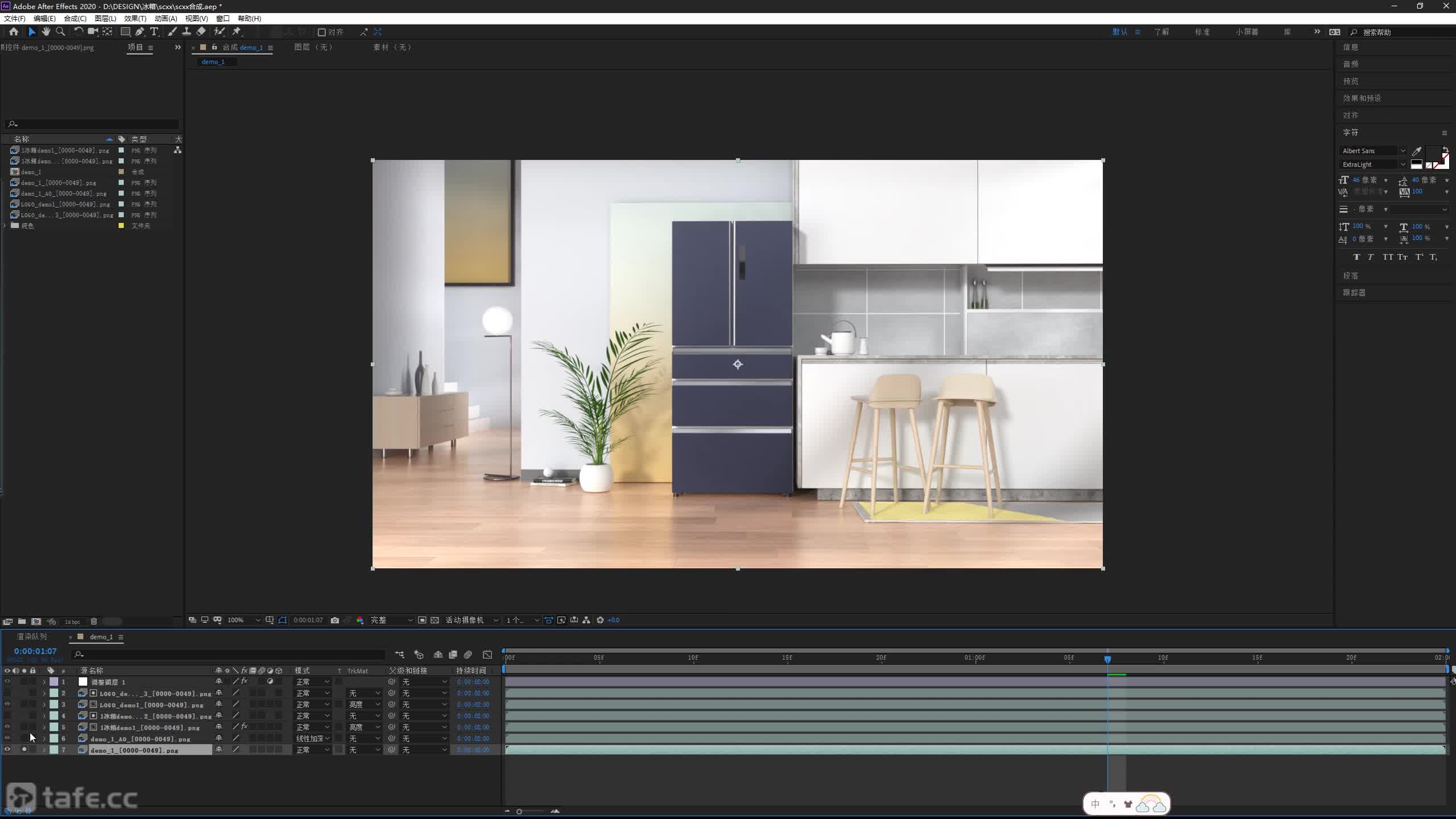
Task: Open TrkMat dropdown for layer 3
Action: (x=364, y=704)
